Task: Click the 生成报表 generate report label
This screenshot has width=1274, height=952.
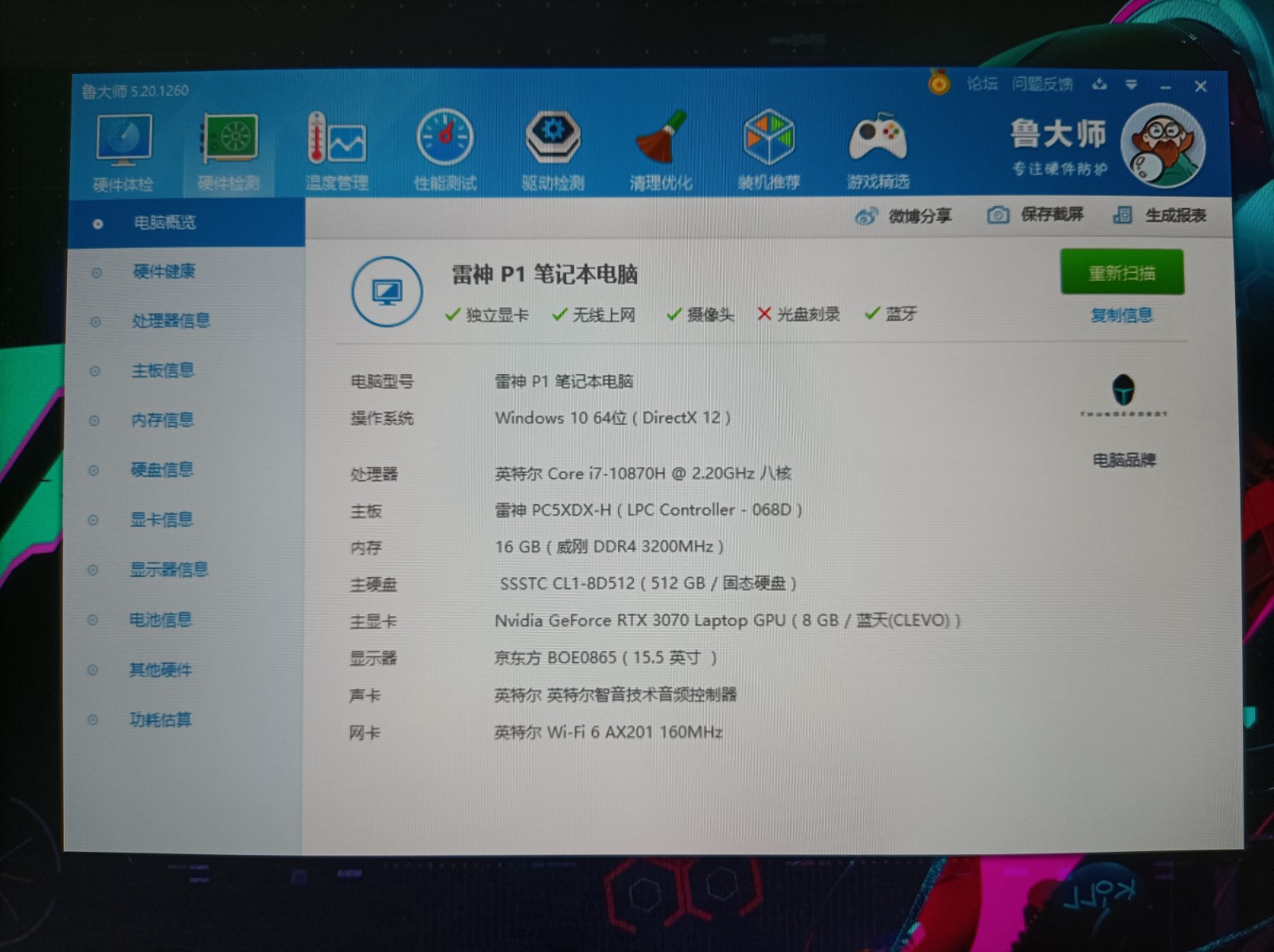Action: coord(1175,215)
